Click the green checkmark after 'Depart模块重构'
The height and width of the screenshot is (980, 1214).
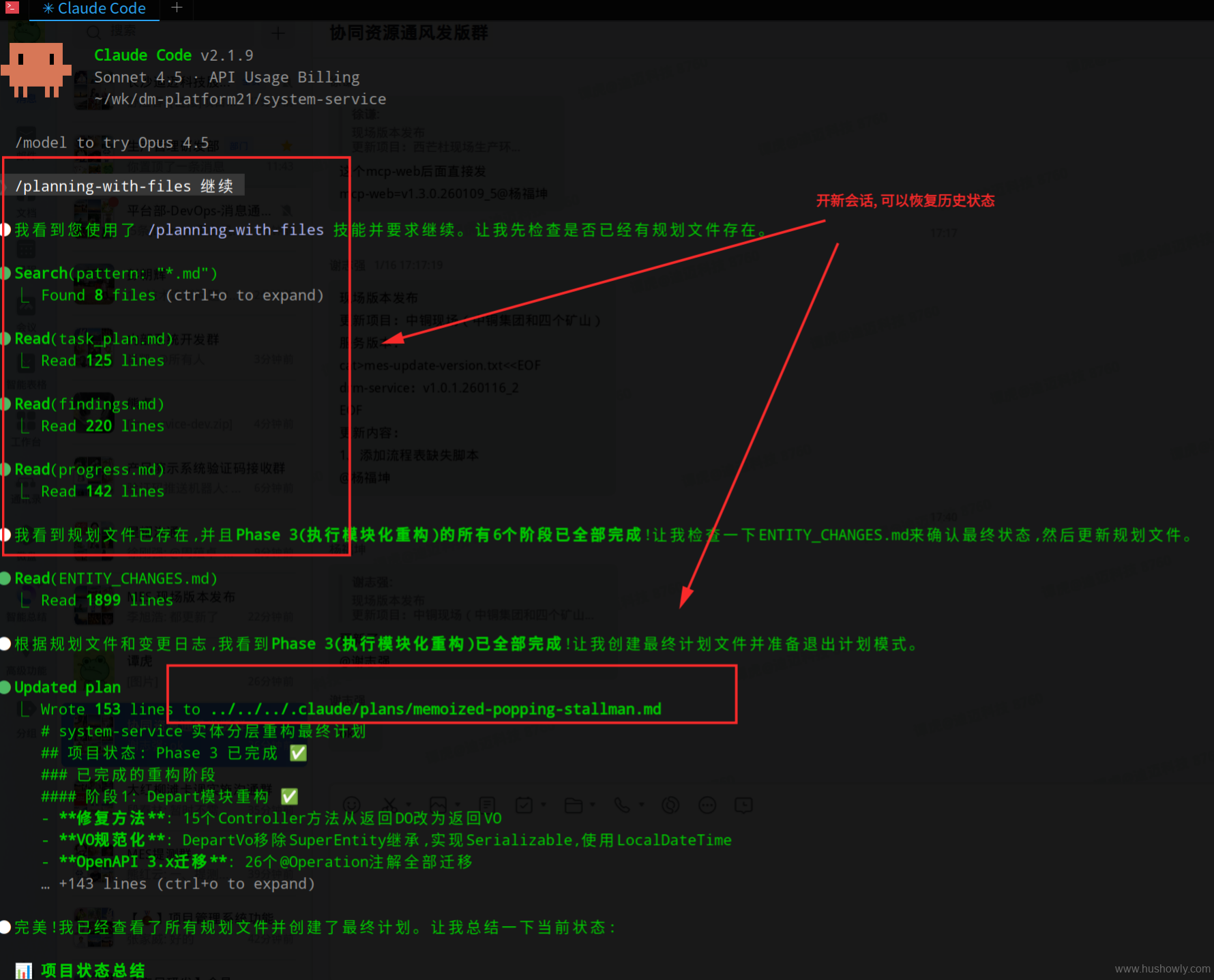pos(289,797)
